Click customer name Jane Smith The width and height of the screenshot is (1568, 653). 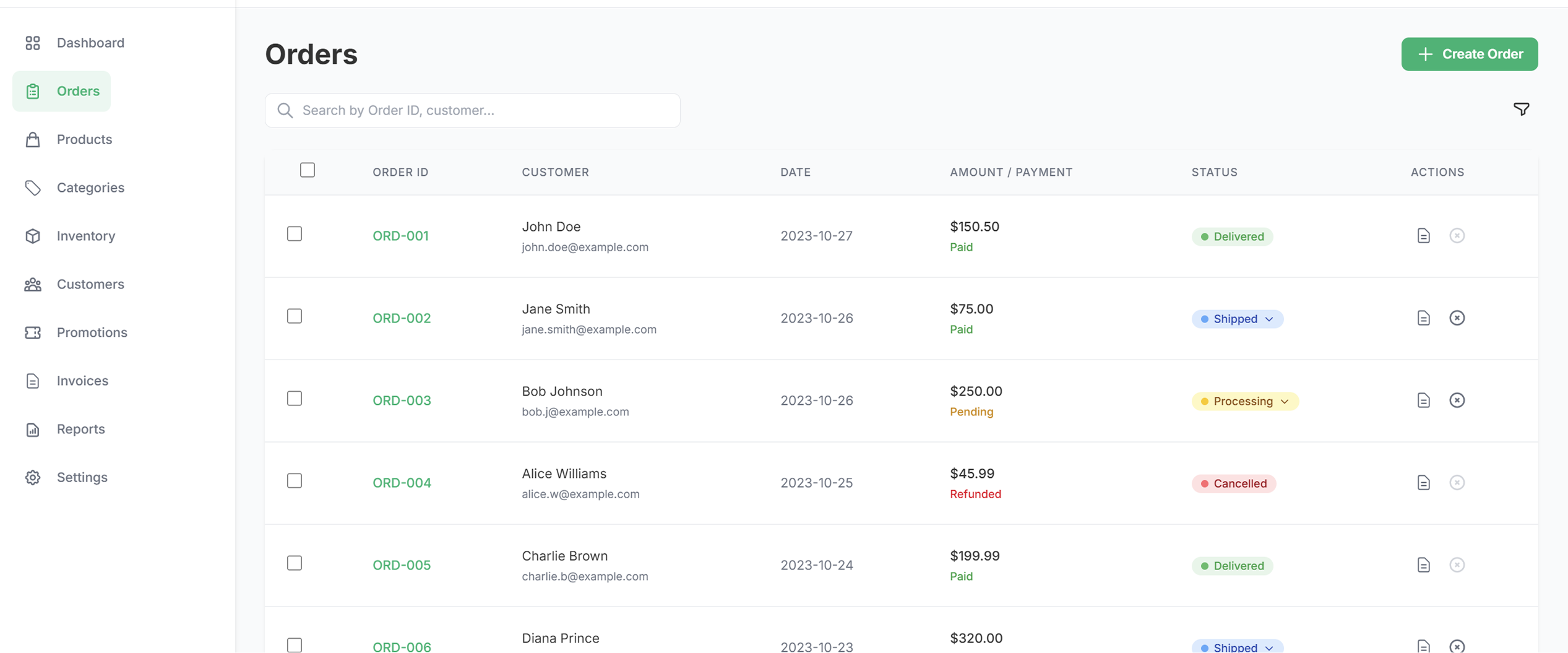[556, 309]
